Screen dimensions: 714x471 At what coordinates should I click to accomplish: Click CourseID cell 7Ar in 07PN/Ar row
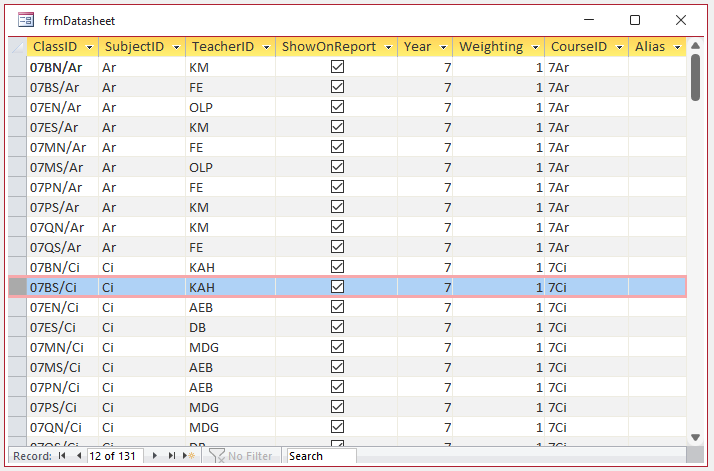(x=586, y=187)
